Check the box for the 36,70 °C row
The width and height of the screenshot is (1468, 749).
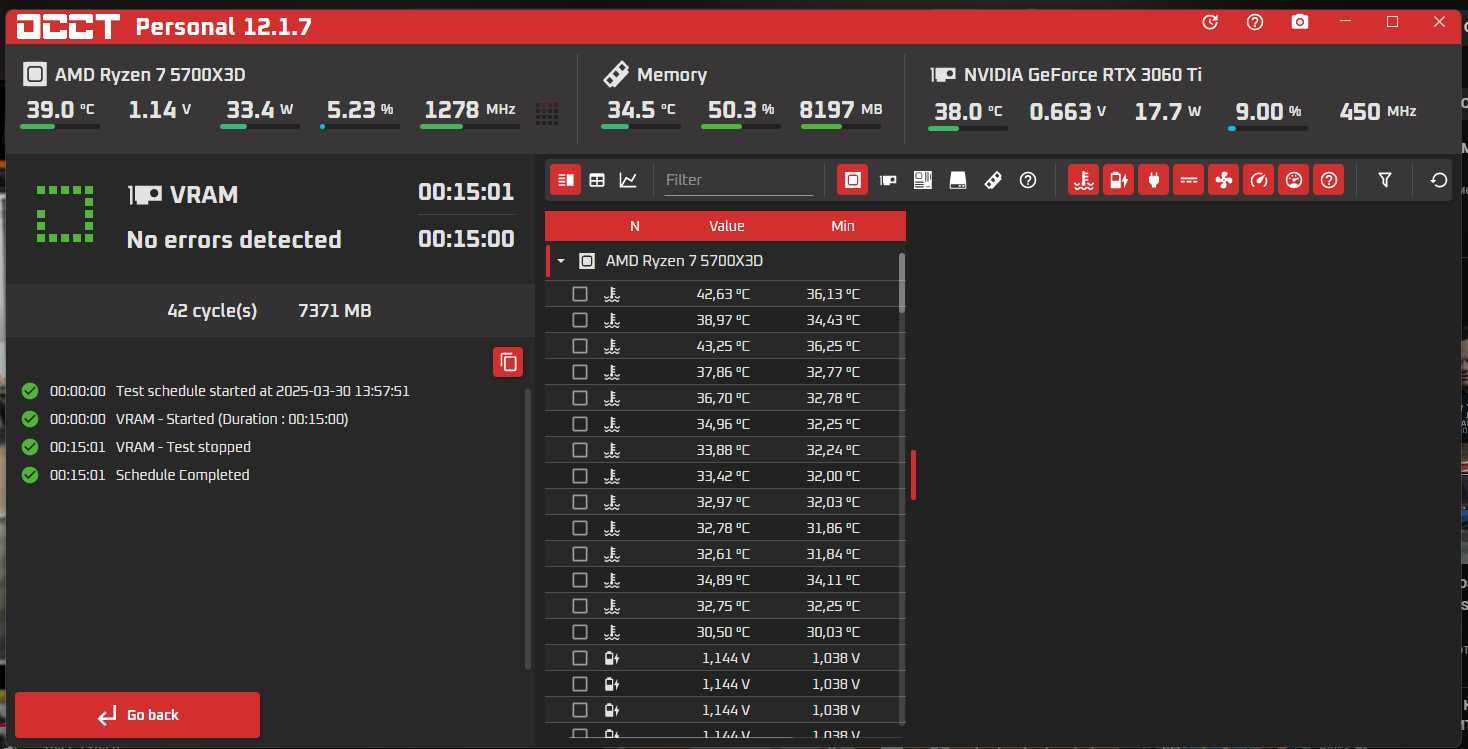point(580,398)
